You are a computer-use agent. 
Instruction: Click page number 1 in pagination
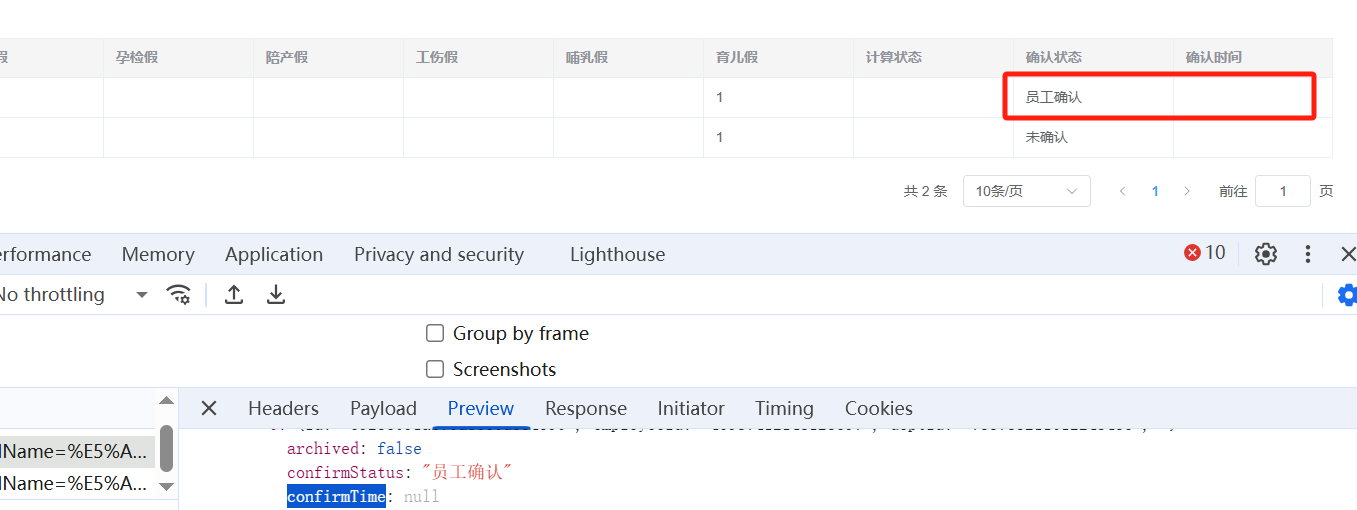pyautogui.click(x=1155, y=191)
